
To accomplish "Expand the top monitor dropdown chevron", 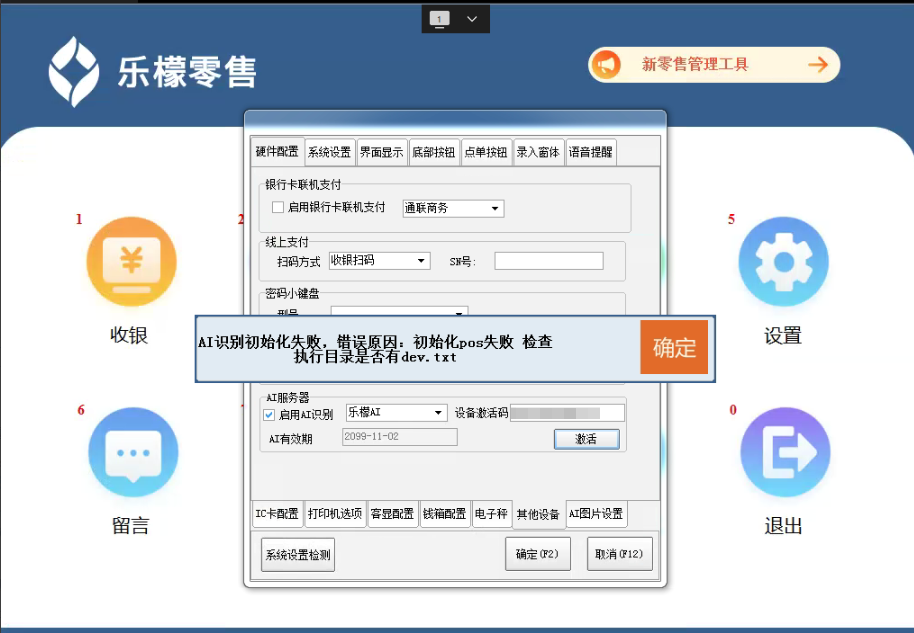I will pyautogui.click(x=472, y=19).
